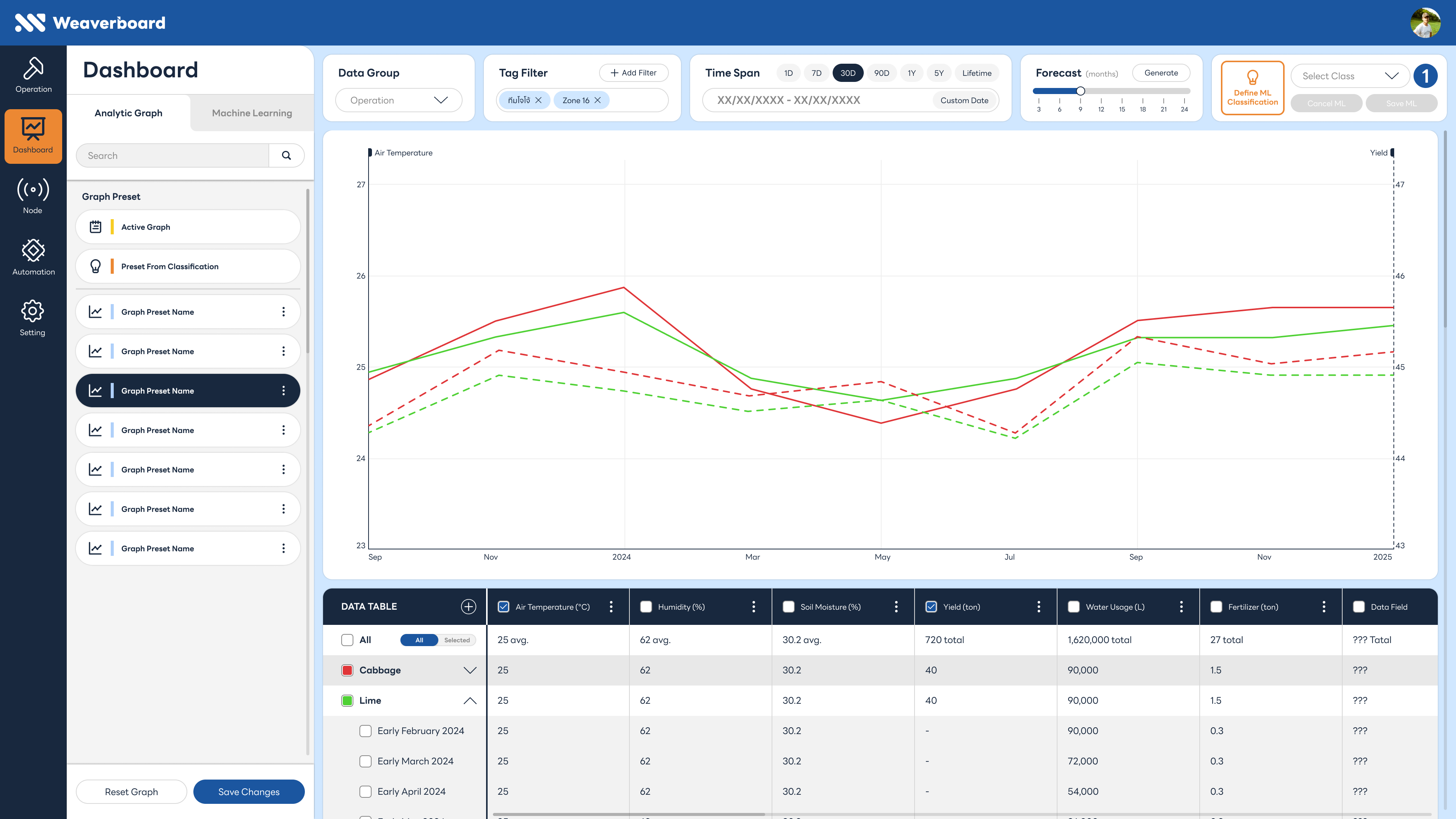
Task: Add a data table column with plus icon
Action: (468, 607)
